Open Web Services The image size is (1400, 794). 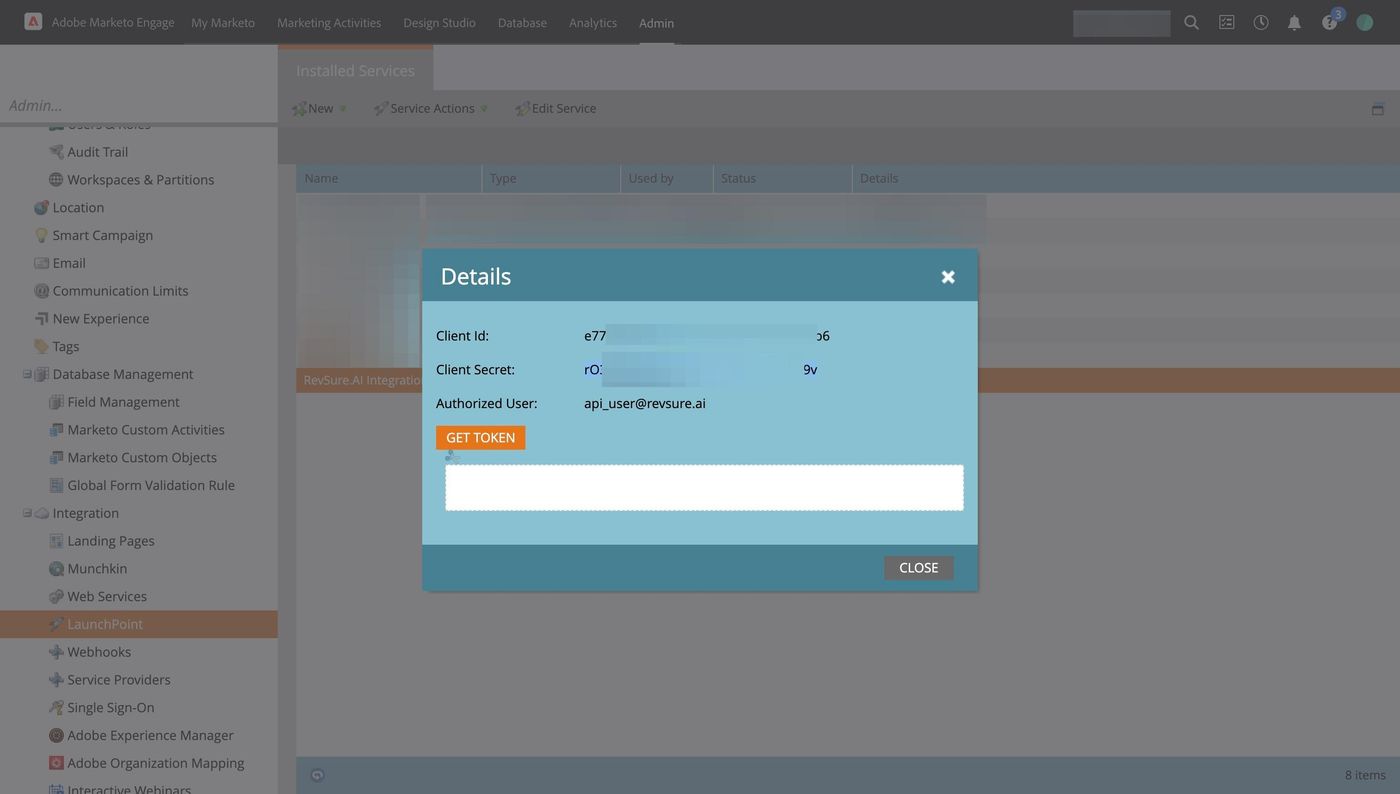pos(106,597)
